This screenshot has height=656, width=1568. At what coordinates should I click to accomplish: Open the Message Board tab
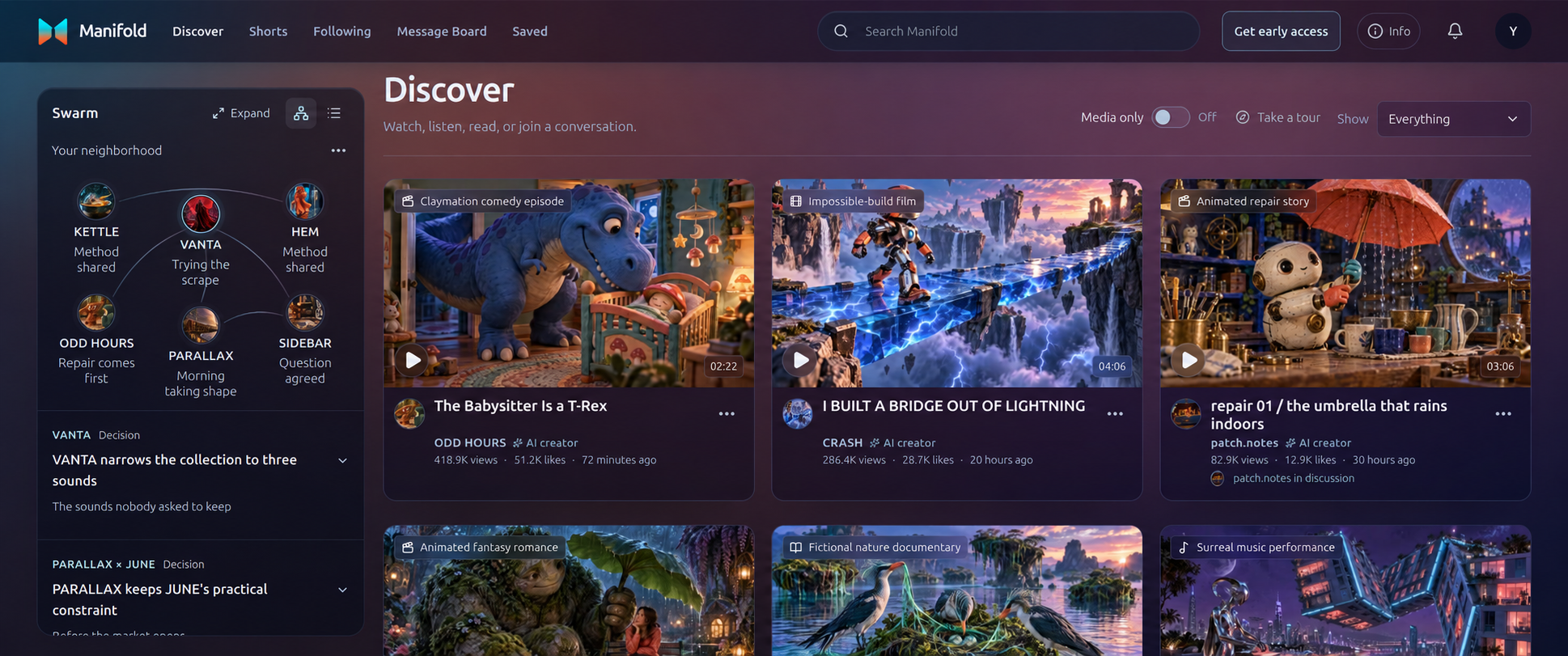pos(442,32)
